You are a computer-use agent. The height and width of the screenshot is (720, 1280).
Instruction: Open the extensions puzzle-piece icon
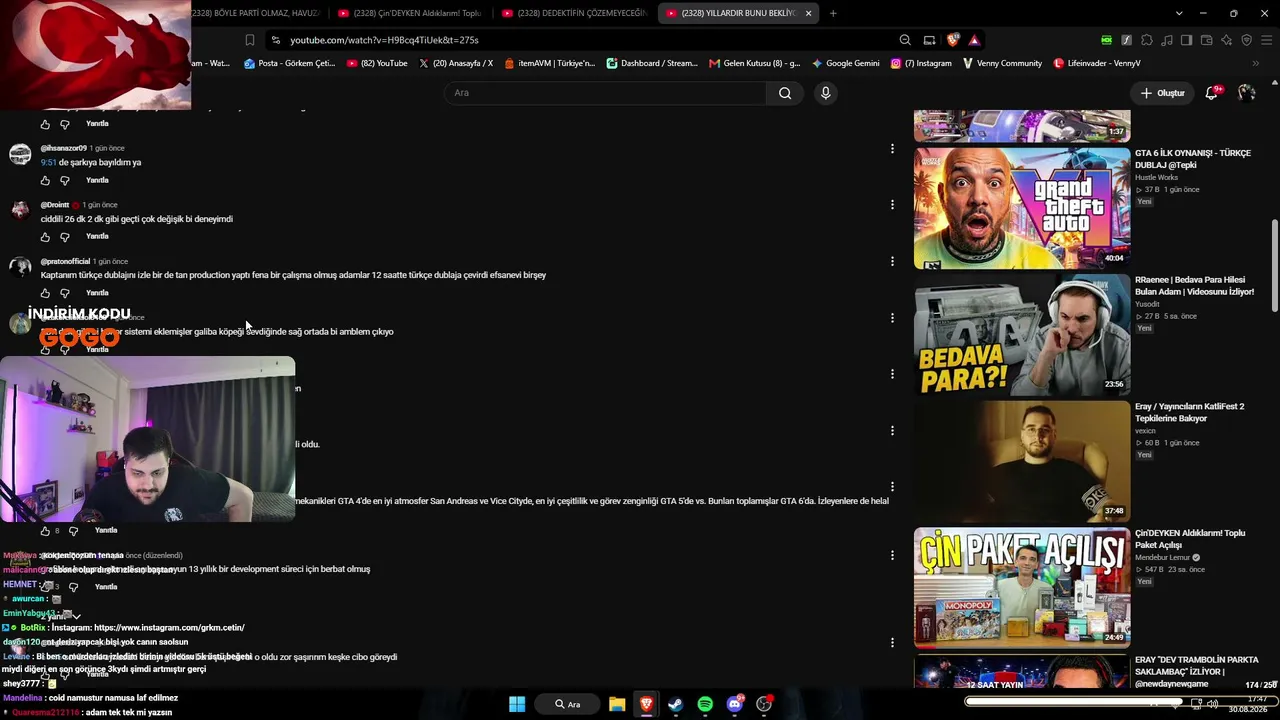[x=1147, y=40]
